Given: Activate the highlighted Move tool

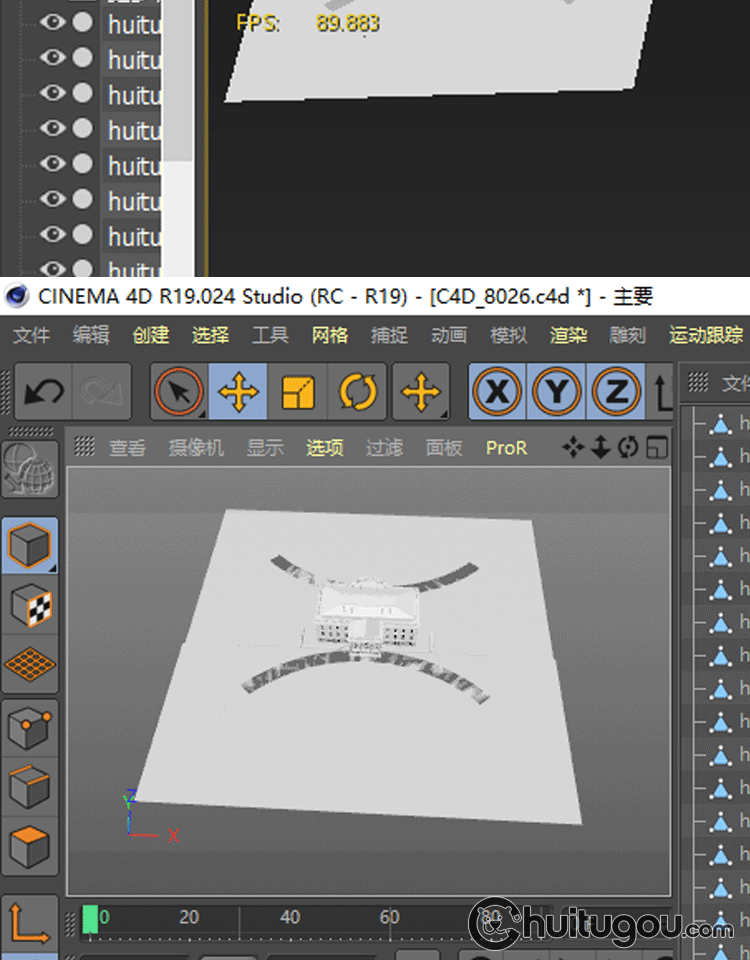Looking at the screenshot, I should tap(238, 391).
